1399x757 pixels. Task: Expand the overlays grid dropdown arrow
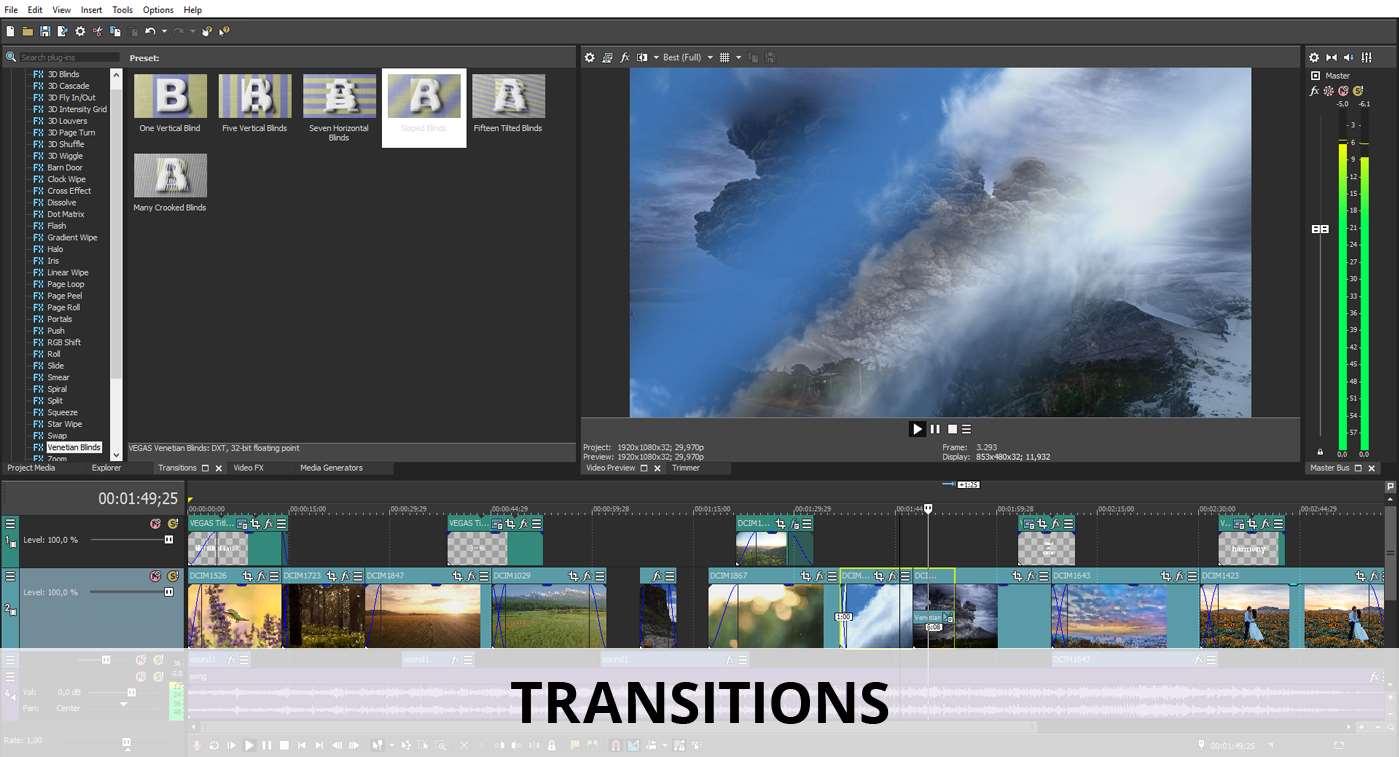[738, 58]
